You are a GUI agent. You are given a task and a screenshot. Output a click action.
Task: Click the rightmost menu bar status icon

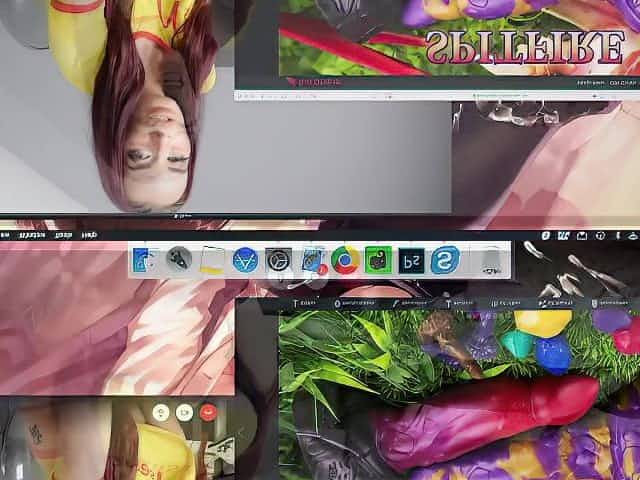[x=627, y=236]
